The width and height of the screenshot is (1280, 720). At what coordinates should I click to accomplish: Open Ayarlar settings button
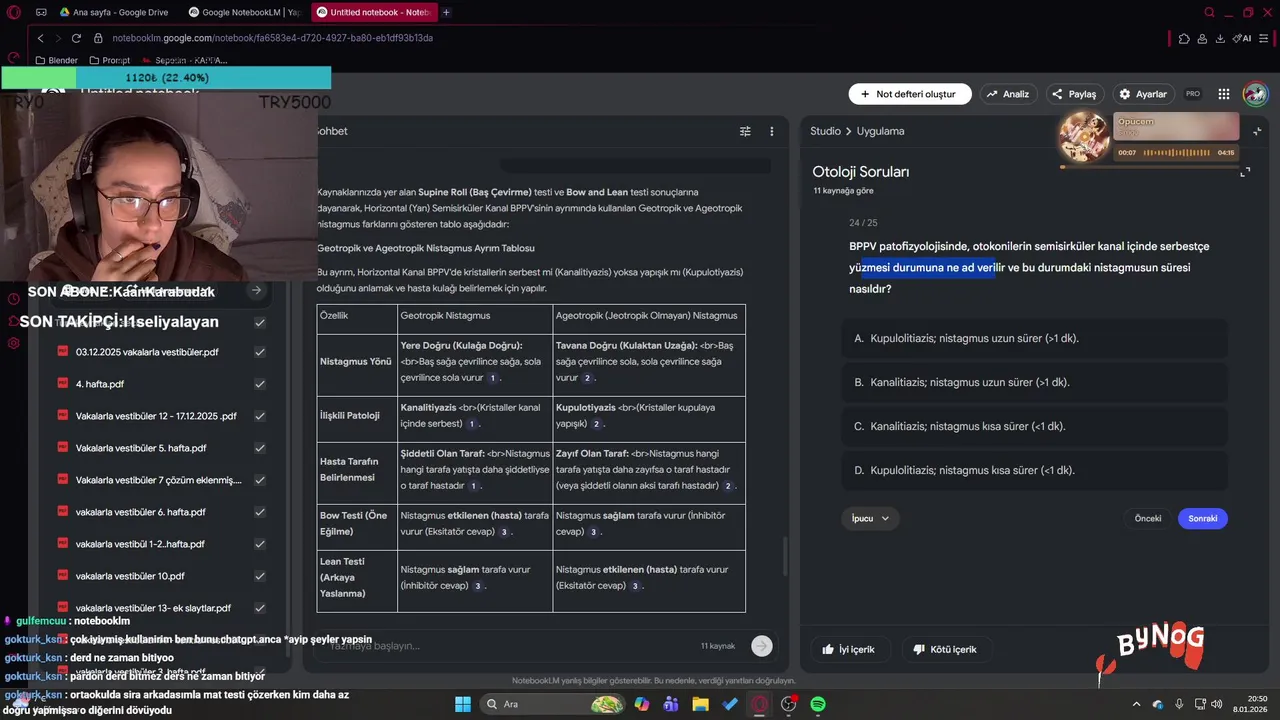click(1143, 94)
